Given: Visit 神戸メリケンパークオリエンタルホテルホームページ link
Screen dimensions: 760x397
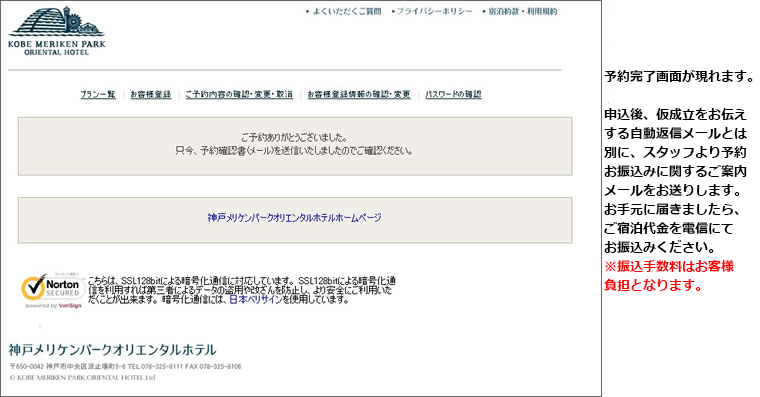Looking at the screenshot, I should click(x=295, y=218).
